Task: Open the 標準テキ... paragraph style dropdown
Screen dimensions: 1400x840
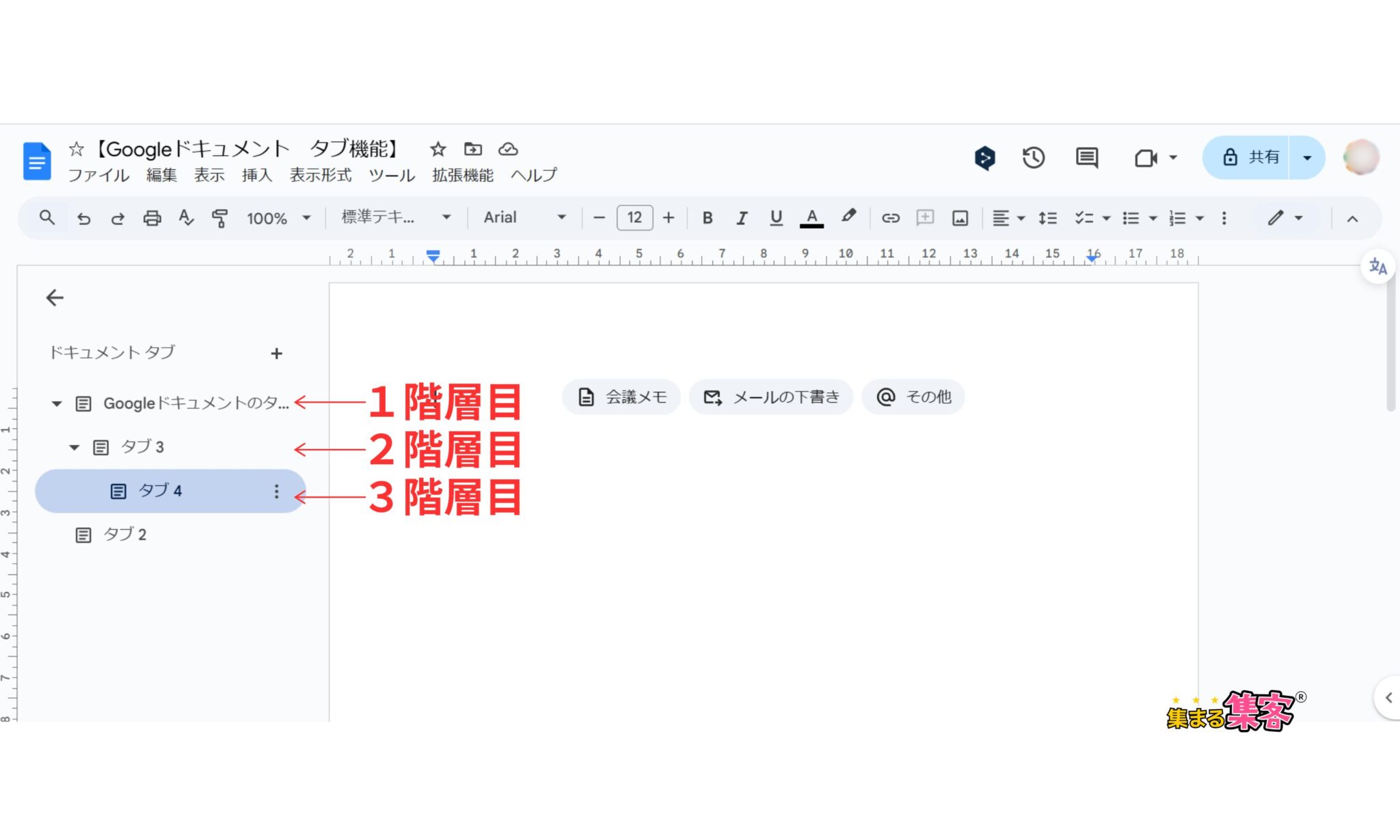Action: (x=396, y=217)
